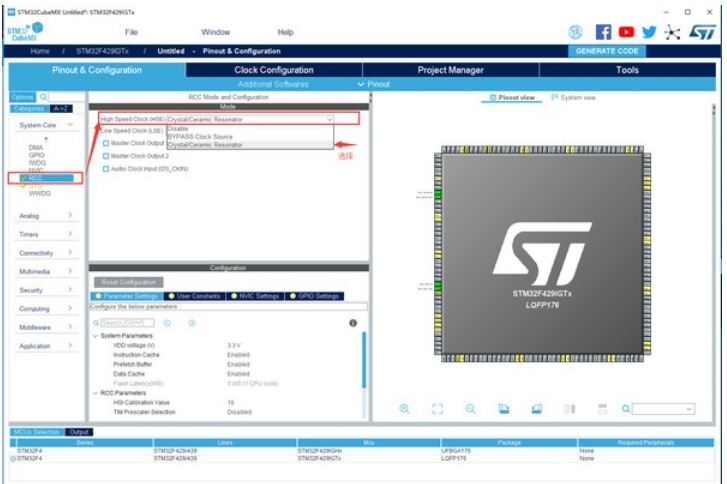Screen dimensions: 727x484
Task: Zoom in on the pinout view
Action: 405,408
